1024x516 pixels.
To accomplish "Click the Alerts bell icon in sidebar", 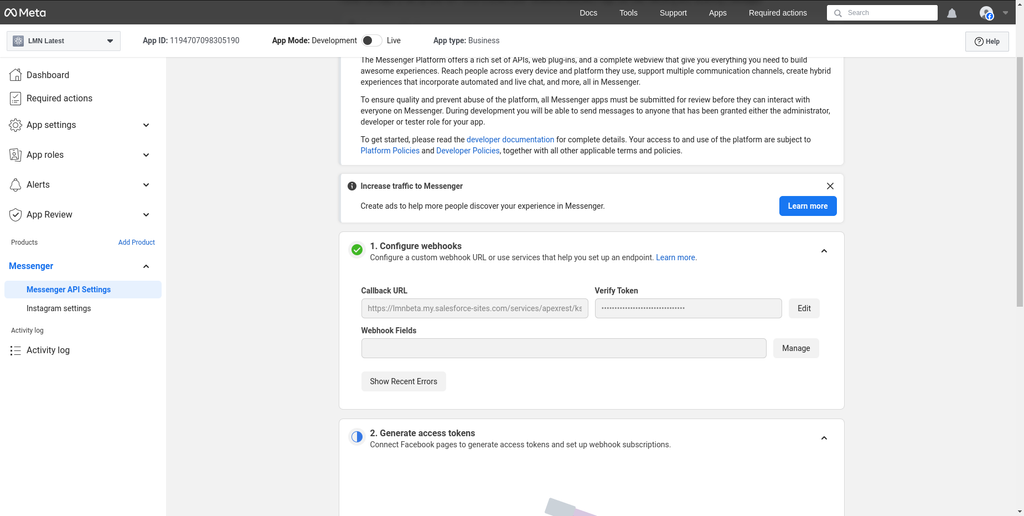I will [x=16, y=185].
